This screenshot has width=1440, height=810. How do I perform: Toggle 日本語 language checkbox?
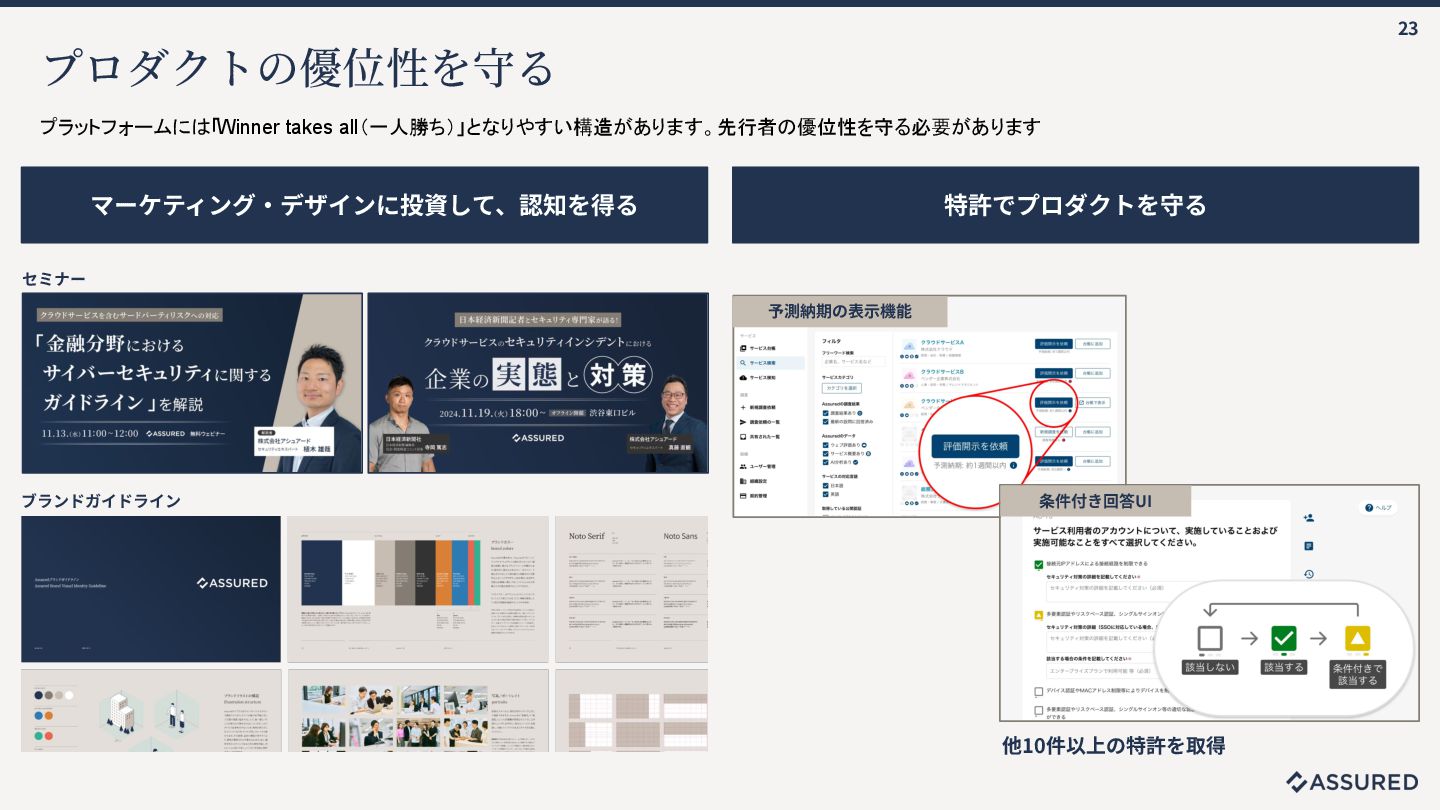(826, 485)
